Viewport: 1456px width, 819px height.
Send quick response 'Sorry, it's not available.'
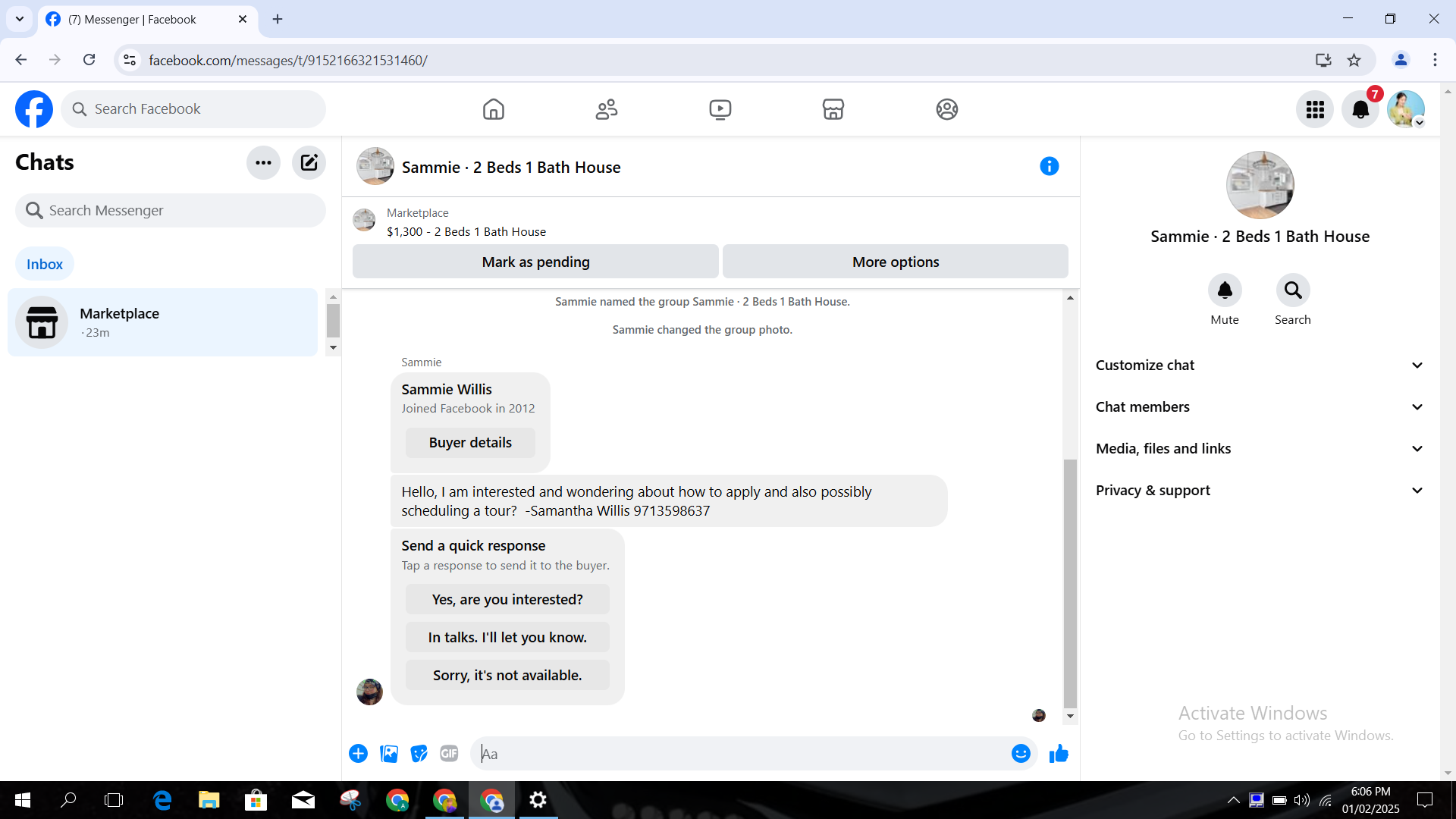click(x=507, y=675)
